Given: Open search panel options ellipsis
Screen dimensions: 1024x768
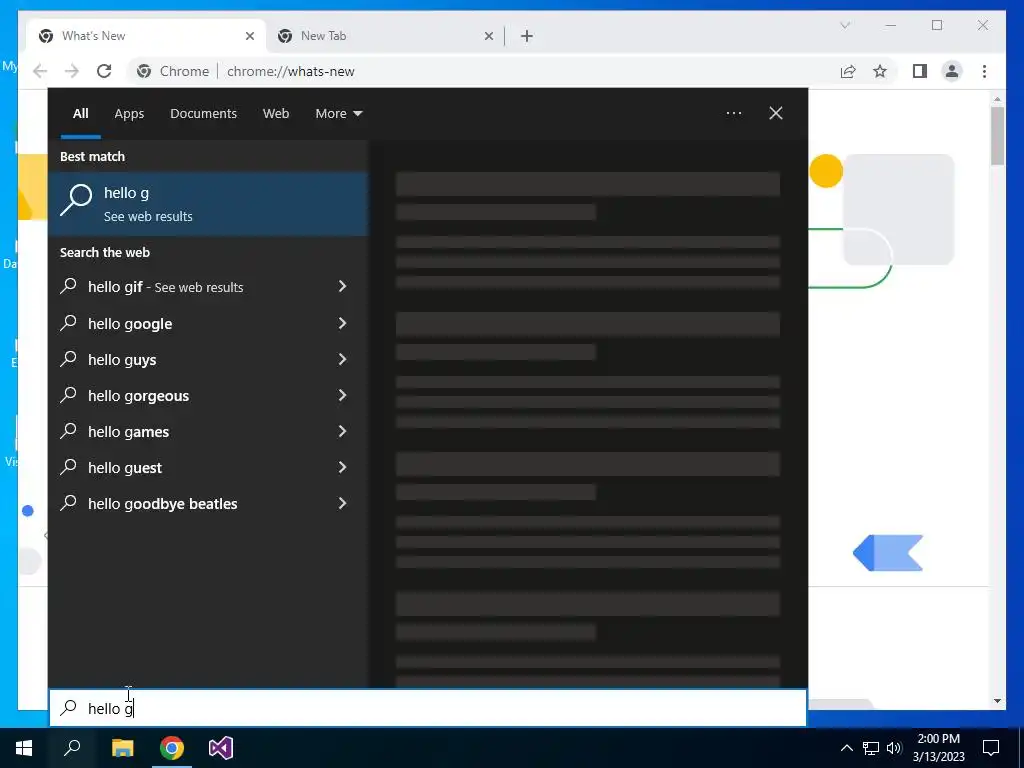Looking at the screenshot, I should pos(734,113).
